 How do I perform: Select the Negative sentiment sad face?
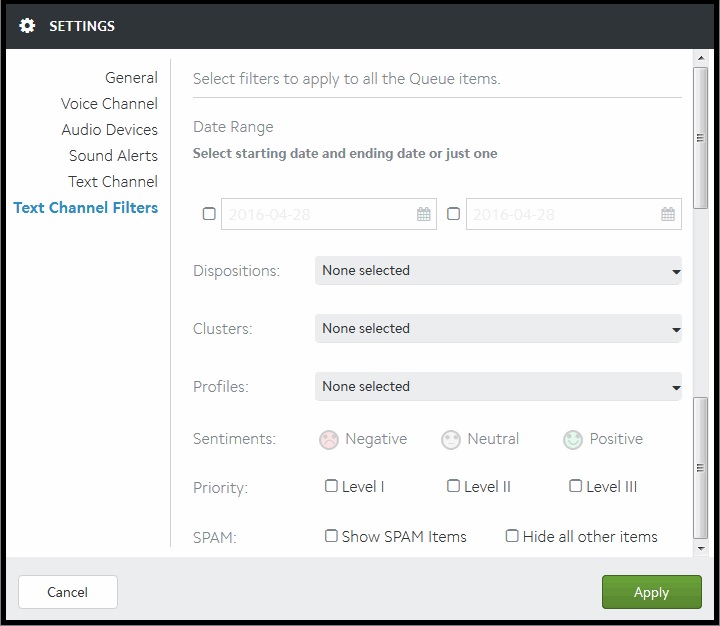(329, 440)
